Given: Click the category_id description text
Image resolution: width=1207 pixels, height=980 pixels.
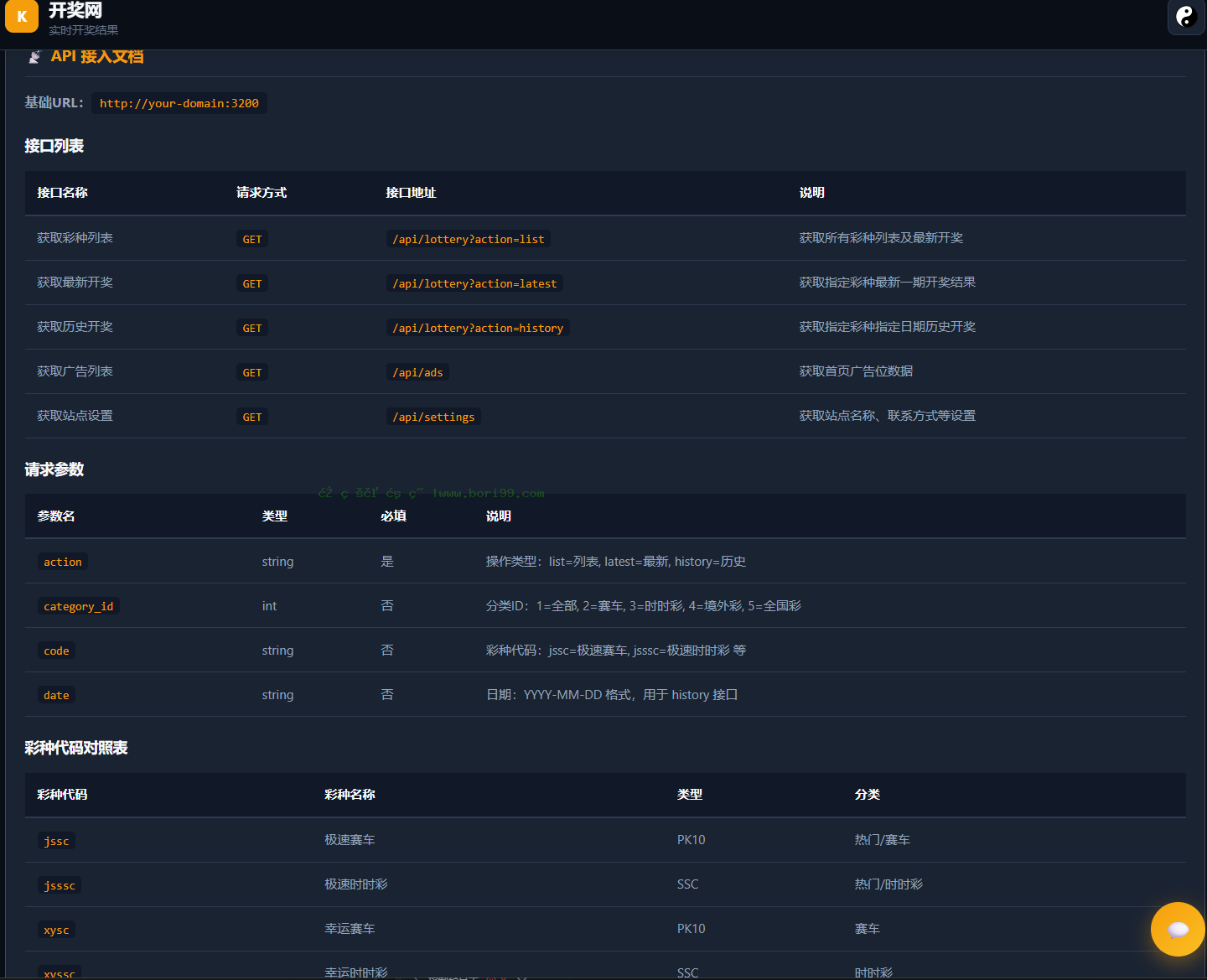Looking at the screenshot, I should pos(643,606).
